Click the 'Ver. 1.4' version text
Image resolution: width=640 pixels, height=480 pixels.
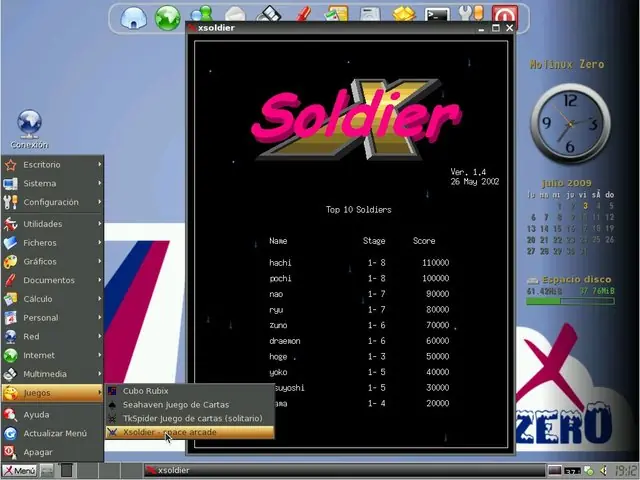tap(468, 172)
